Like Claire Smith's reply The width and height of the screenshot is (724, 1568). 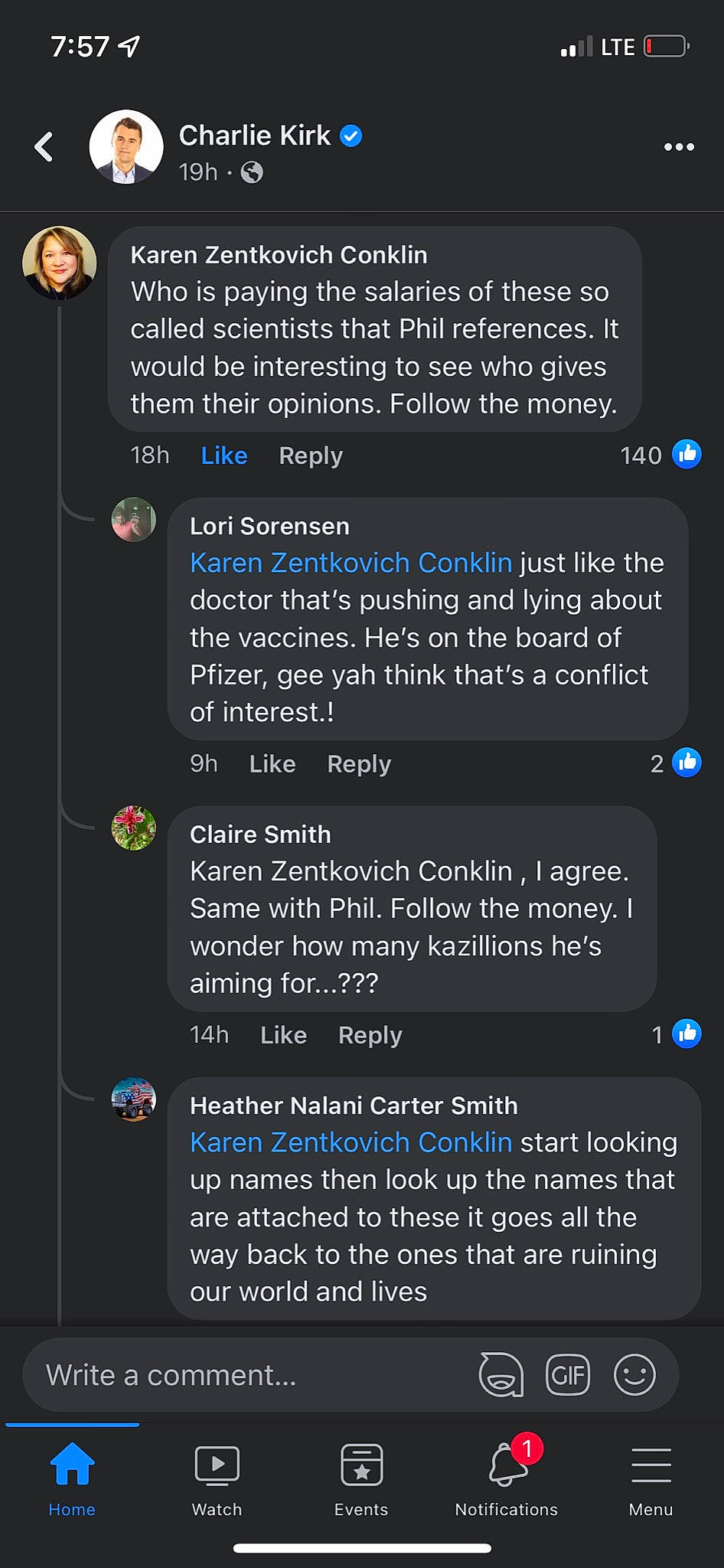pos(283,1035)
